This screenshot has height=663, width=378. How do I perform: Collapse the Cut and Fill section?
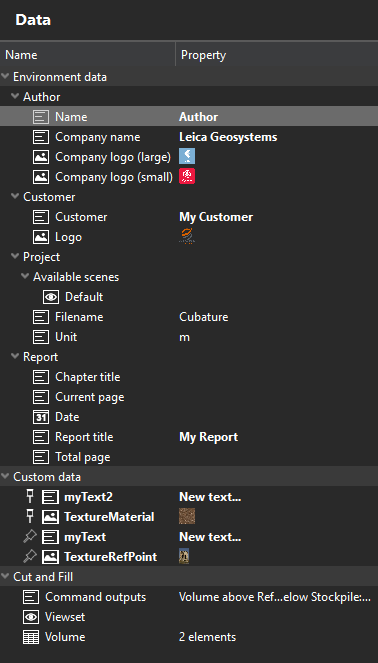pyautogui.click(x=5, y=577)
